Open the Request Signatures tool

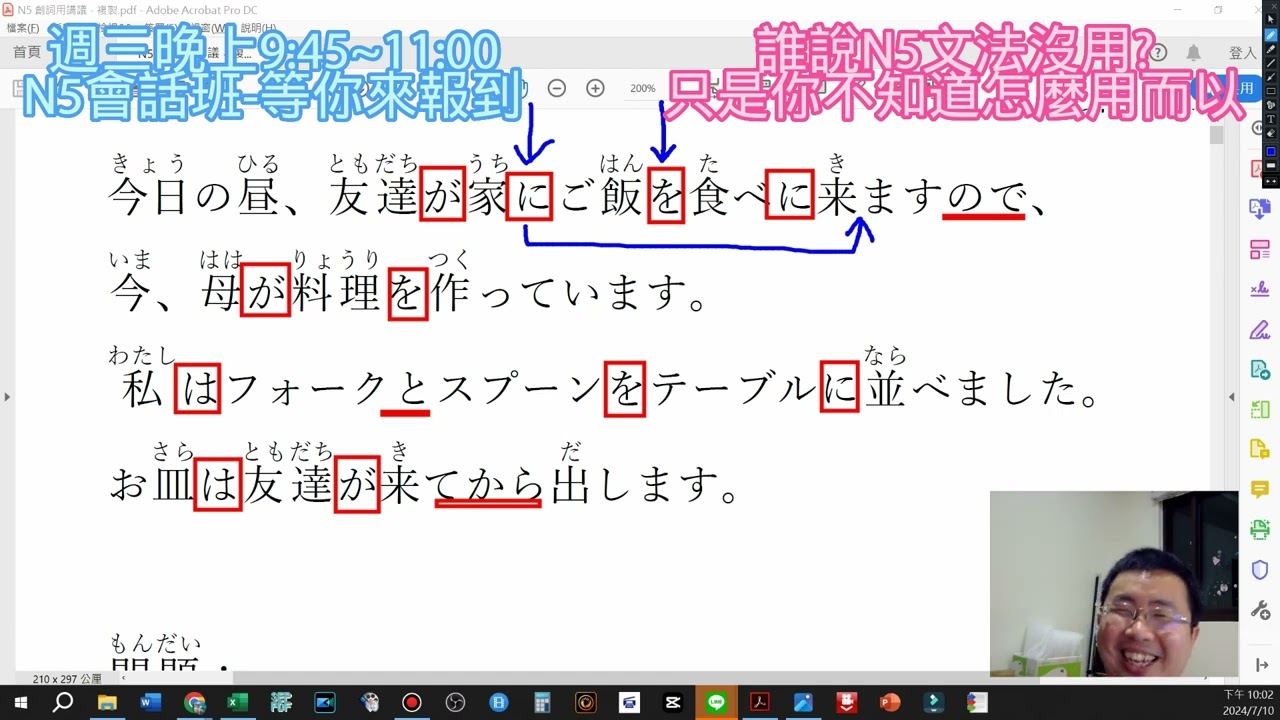1260,289
